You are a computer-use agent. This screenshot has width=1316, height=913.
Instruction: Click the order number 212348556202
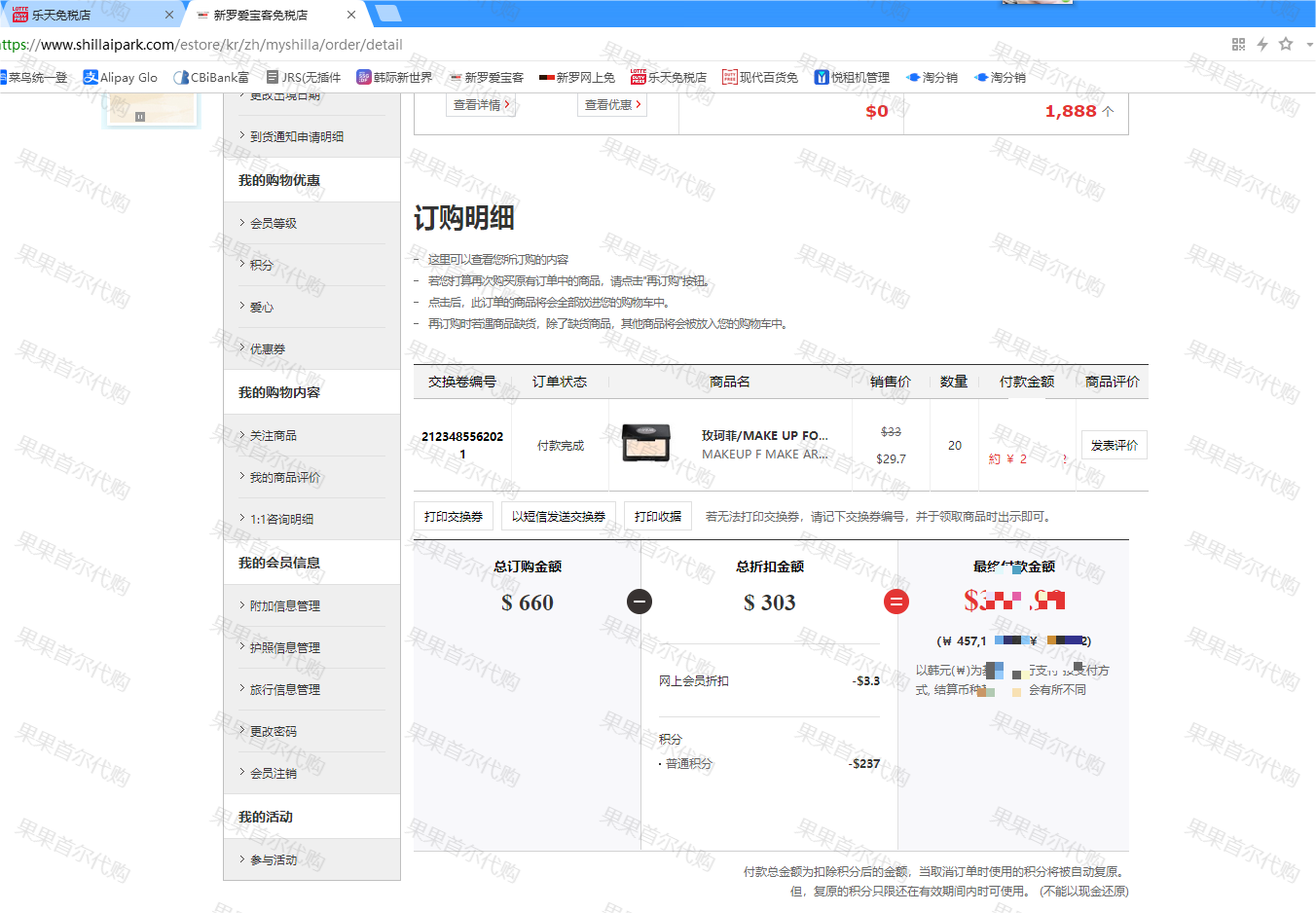point(462,445)
